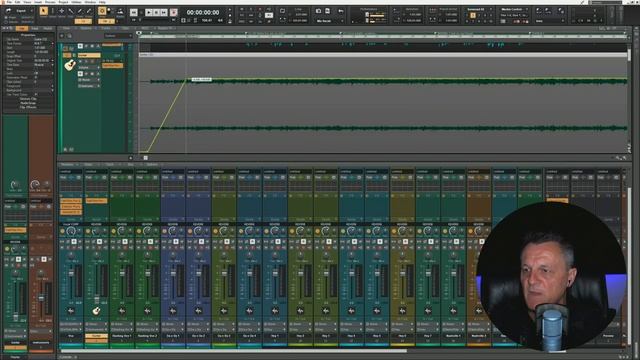Click the Guitar strip pan knob

tap(96, 256)
